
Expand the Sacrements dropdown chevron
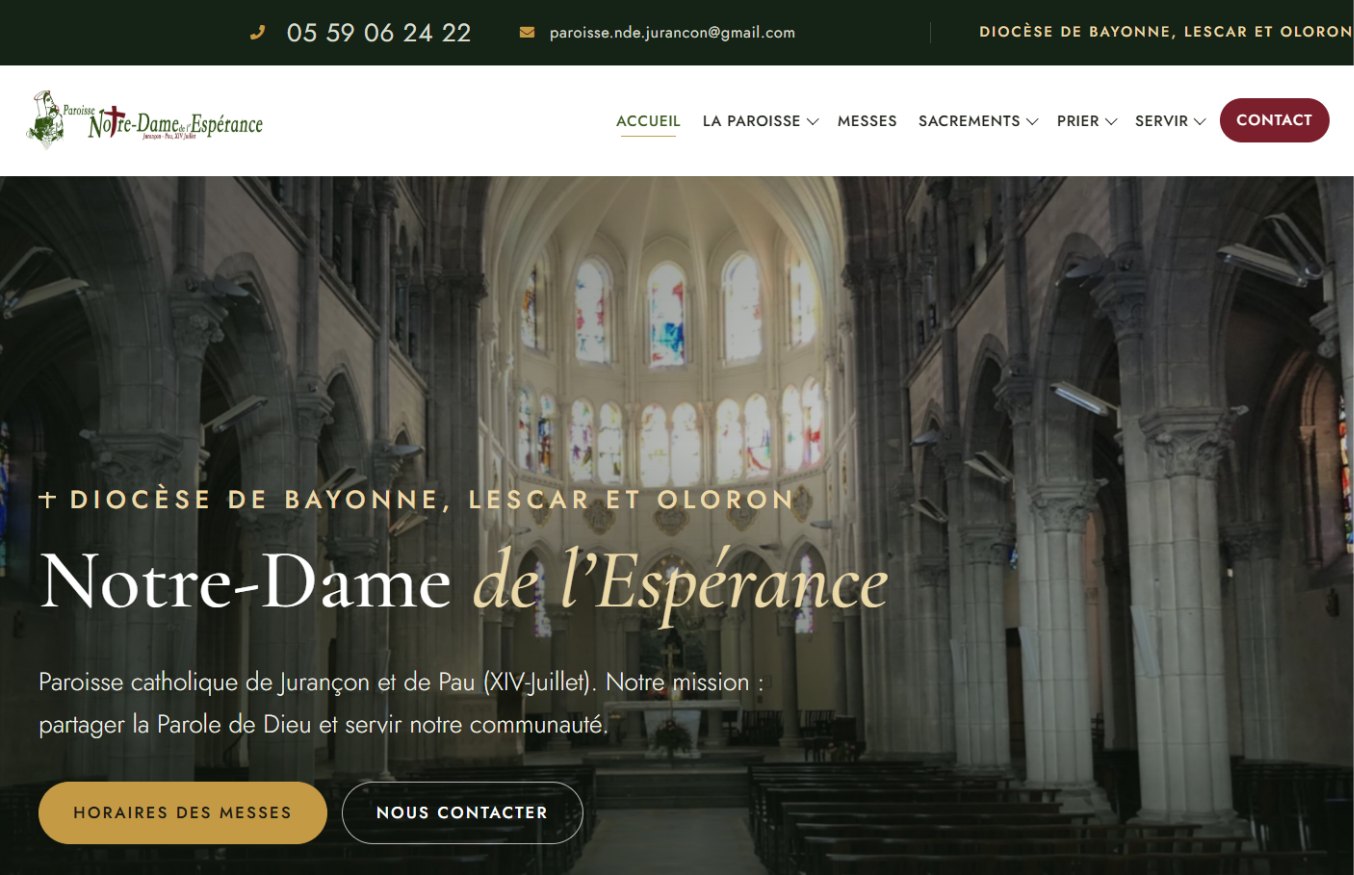(x=1032, y=122)
